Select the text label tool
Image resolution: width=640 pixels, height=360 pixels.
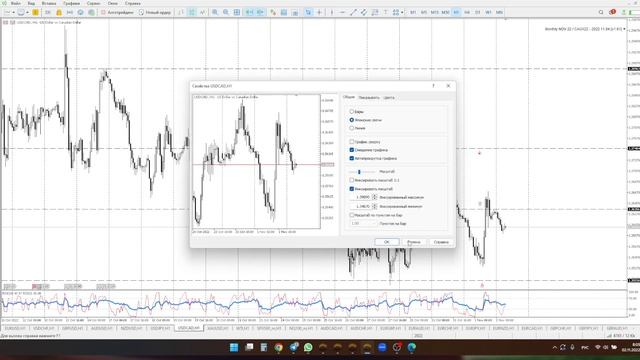pos(385,12)
